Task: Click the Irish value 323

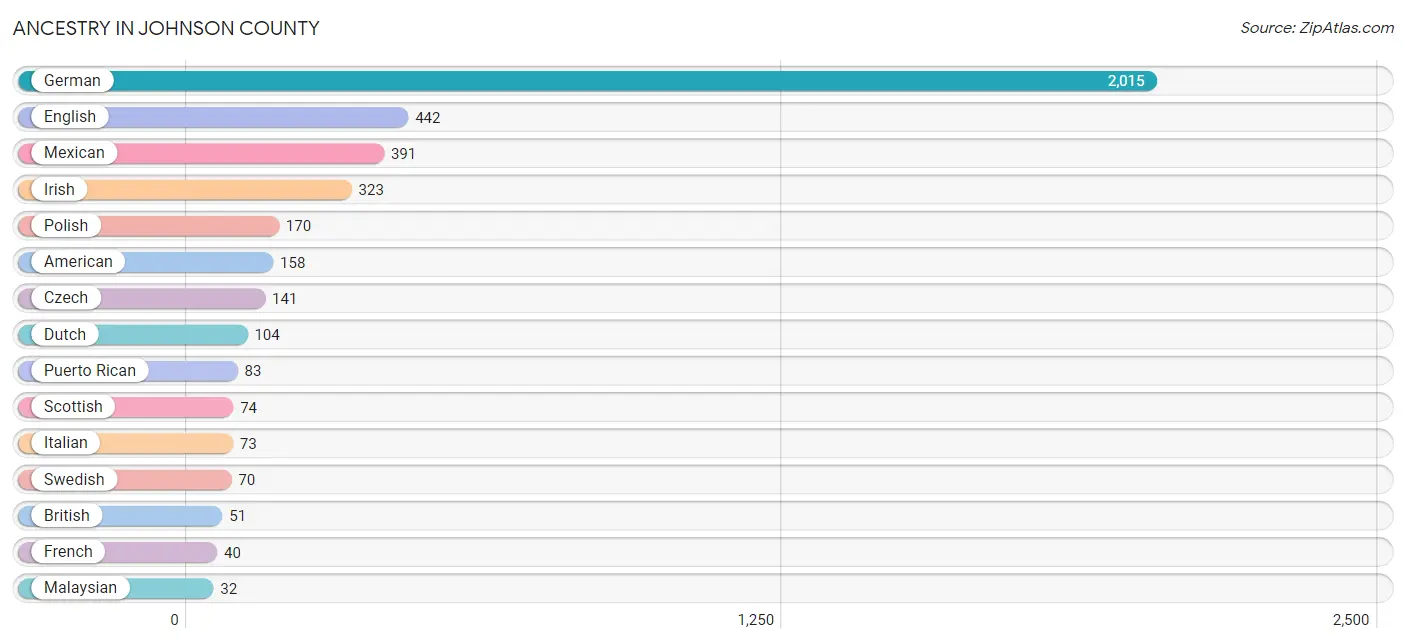Action: pyautogui.click(x=371, y=190)
